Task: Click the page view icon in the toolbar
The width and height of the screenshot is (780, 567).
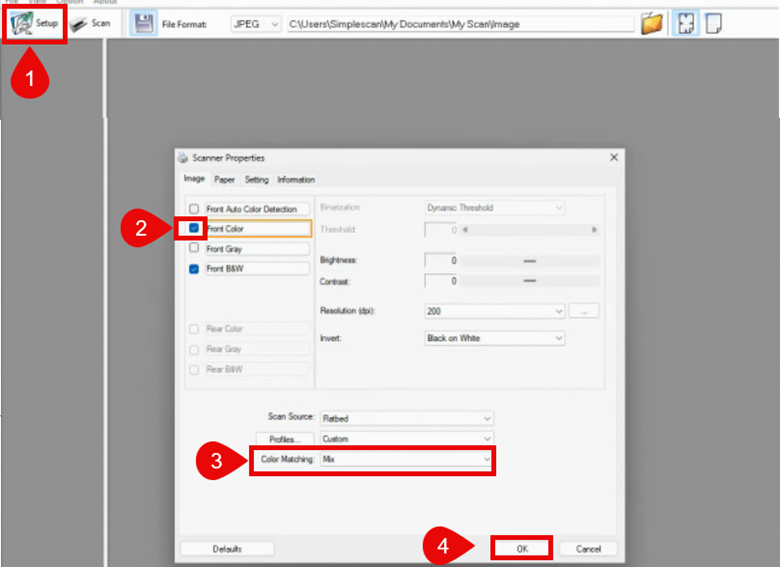Action: click(x=713, y=23)
